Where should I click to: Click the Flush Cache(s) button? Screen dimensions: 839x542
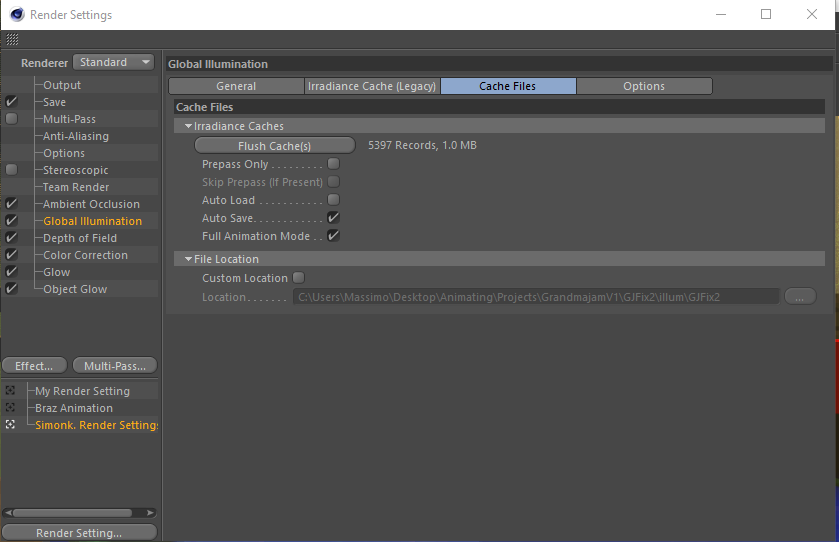coord(274,146)
